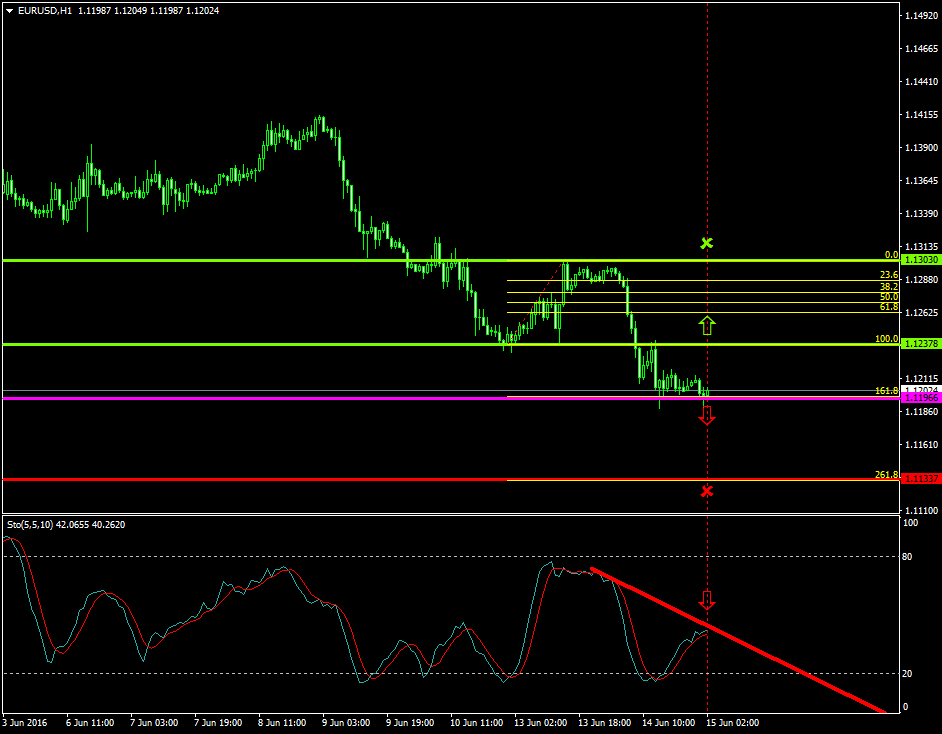Click the green up arrow on chart
Screen dimensions: 942x734
(707, 325)
